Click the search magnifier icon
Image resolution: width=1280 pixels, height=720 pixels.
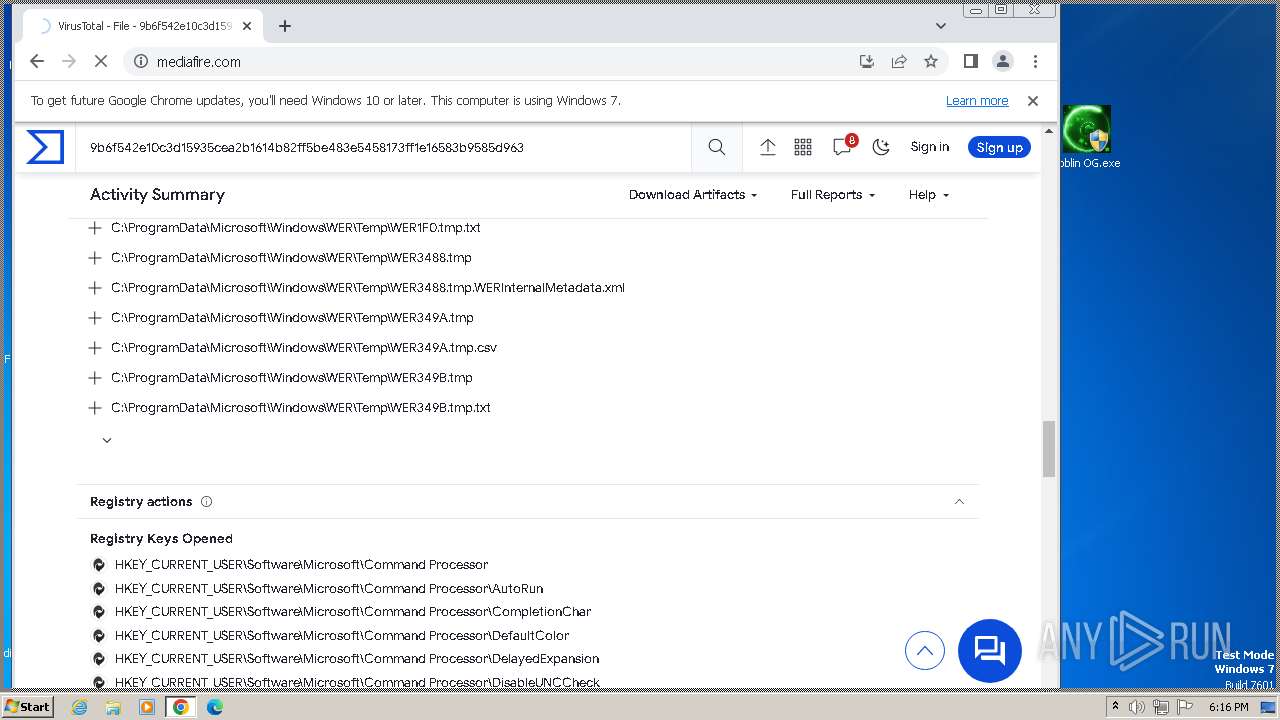click(x=717, y=147)
